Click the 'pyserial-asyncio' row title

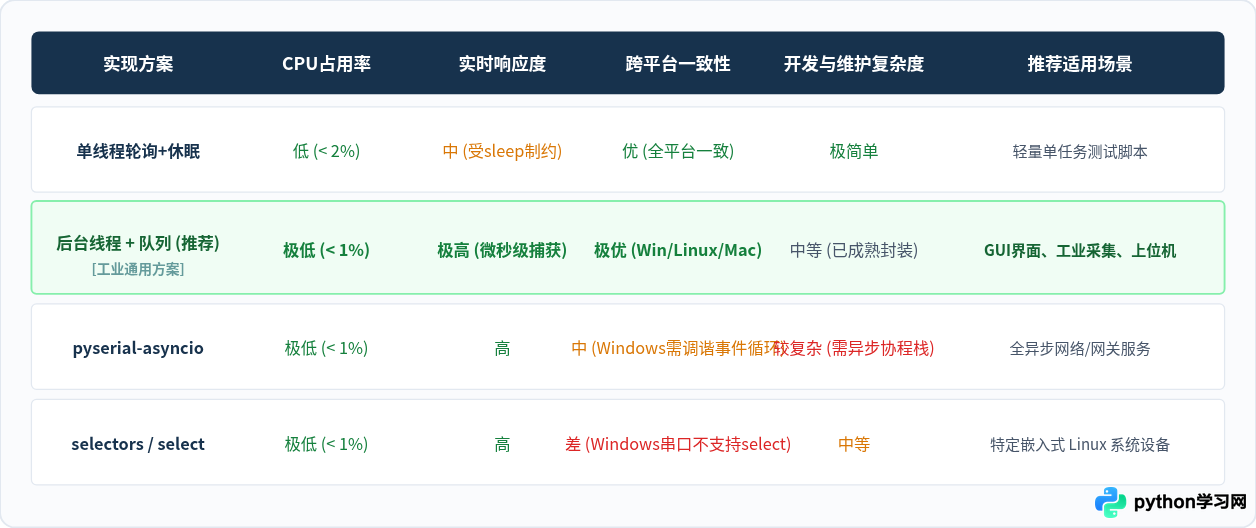138,348
